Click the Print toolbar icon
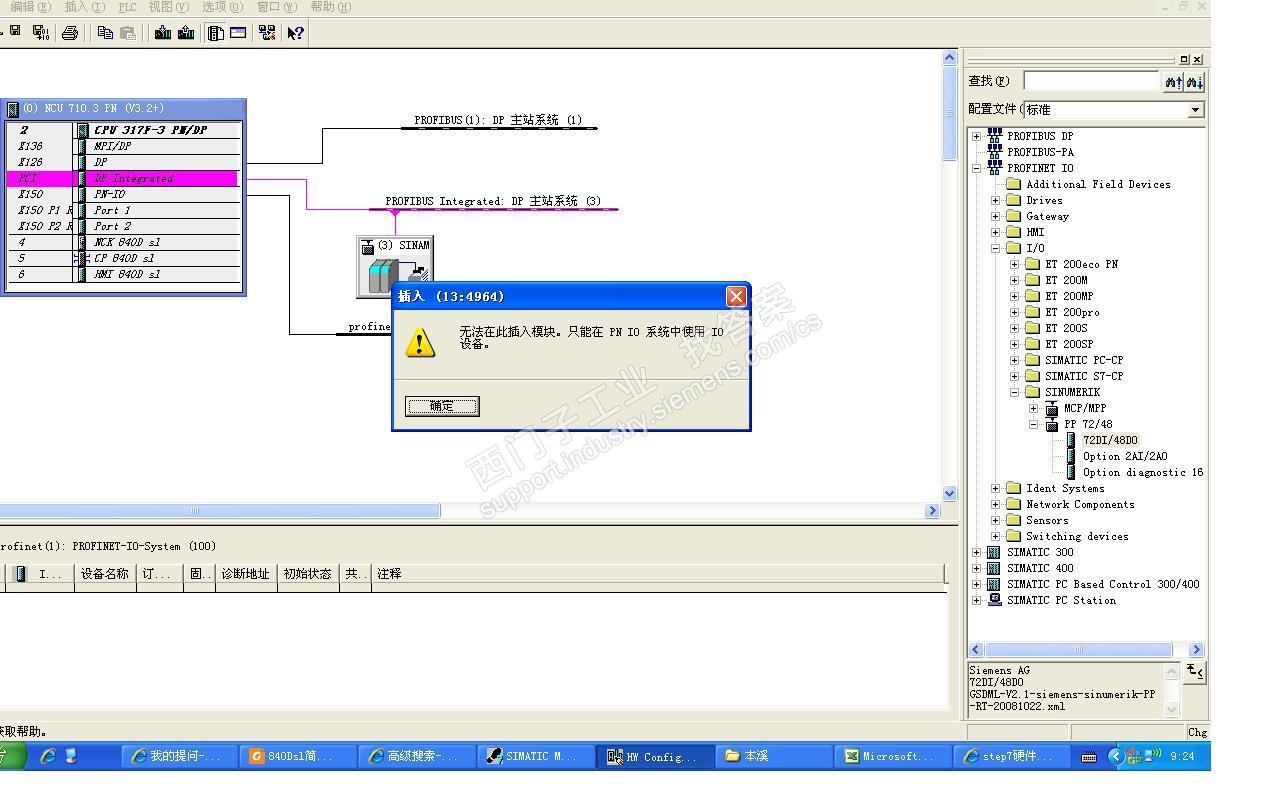 pyautogui.click(x=70, y=32)
